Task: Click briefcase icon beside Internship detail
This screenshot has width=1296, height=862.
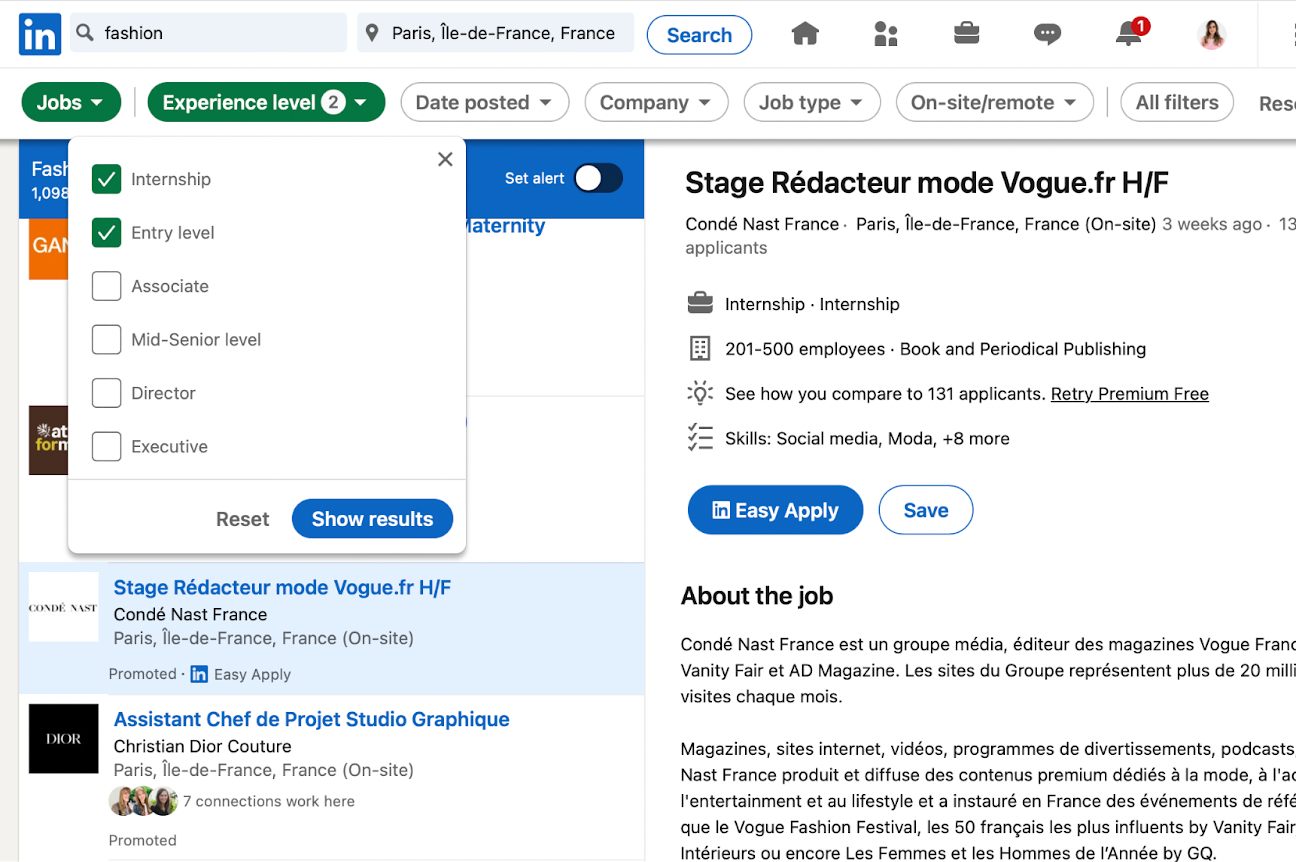Action: [x=700, y=303]
